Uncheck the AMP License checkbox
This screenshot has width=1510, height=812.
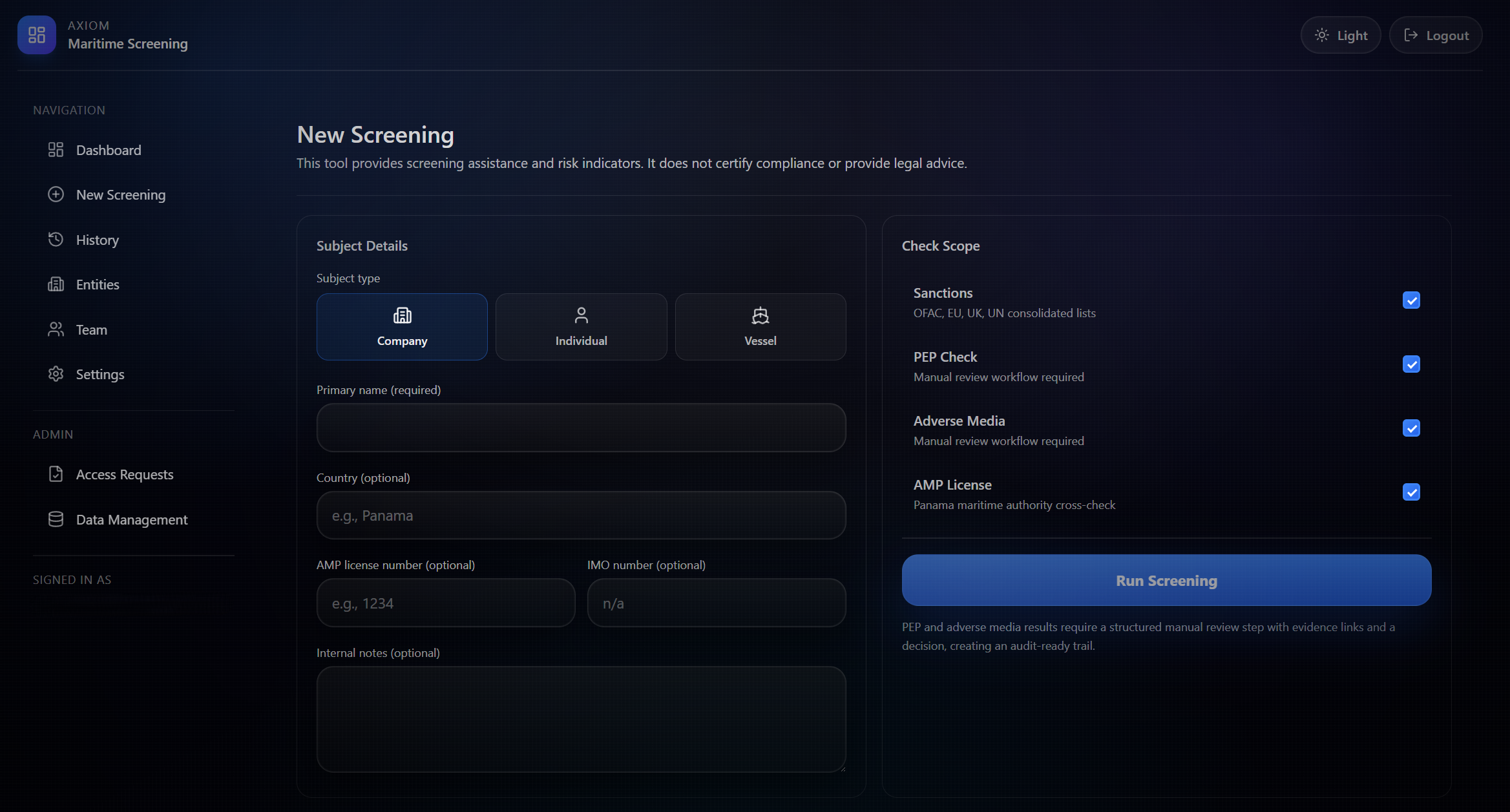pyautogui.click(x=1411, y=492)
